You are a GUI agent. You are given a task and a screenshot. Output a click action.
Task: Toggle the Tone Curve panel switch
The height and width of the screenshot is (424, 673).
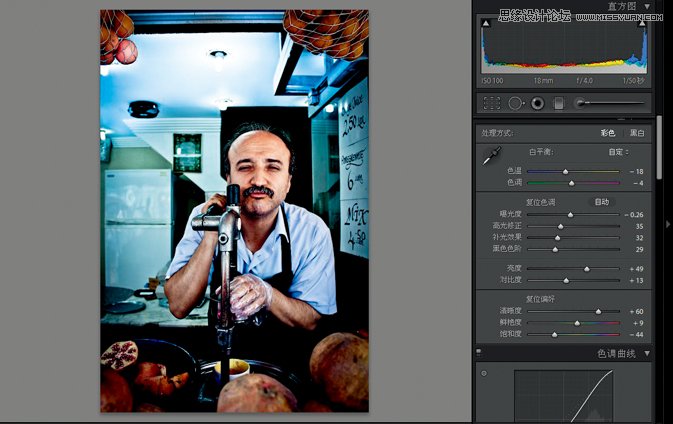coord(479,353)
